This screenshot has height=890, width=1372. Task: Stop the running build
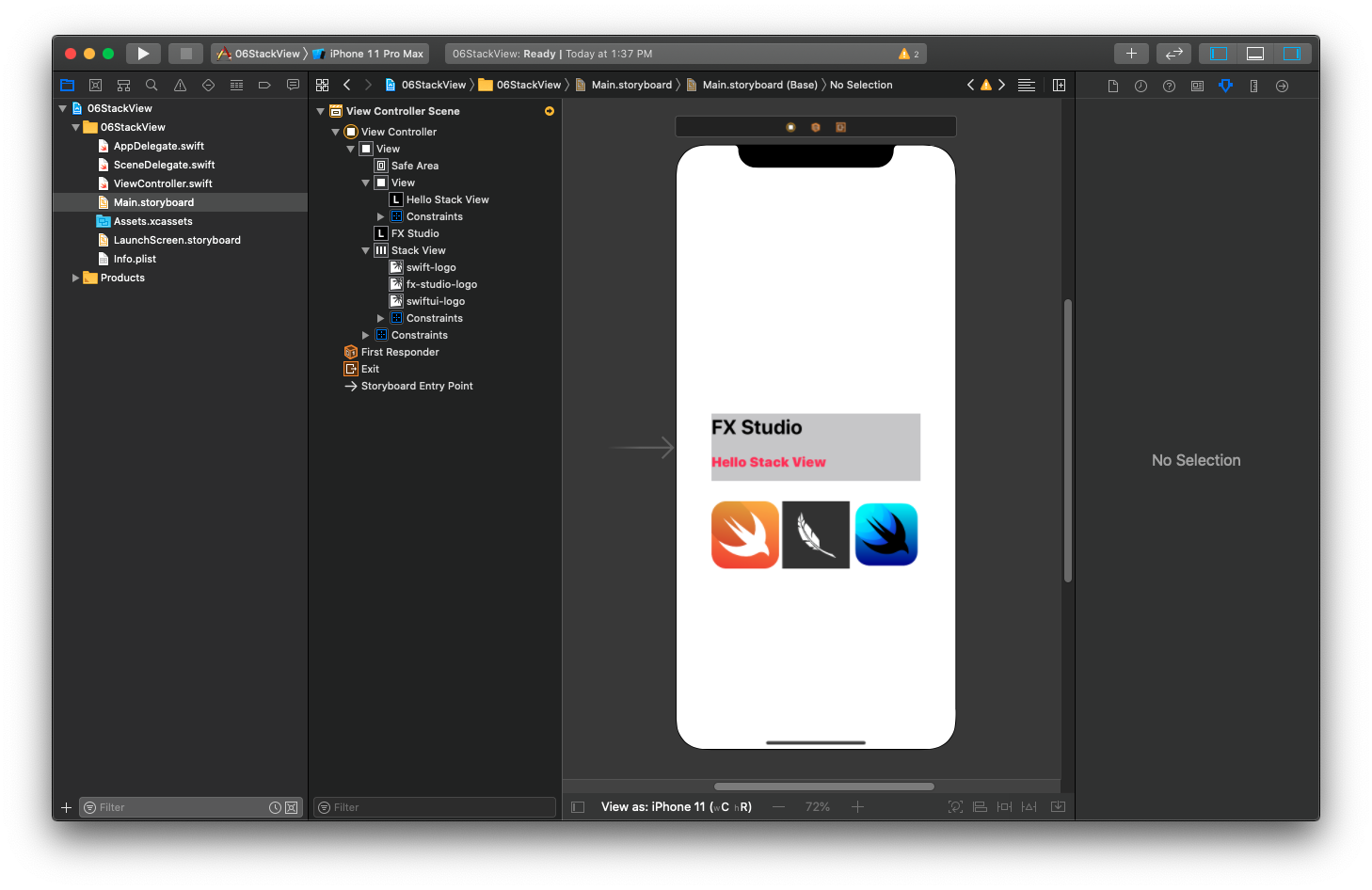click(186, 54)
